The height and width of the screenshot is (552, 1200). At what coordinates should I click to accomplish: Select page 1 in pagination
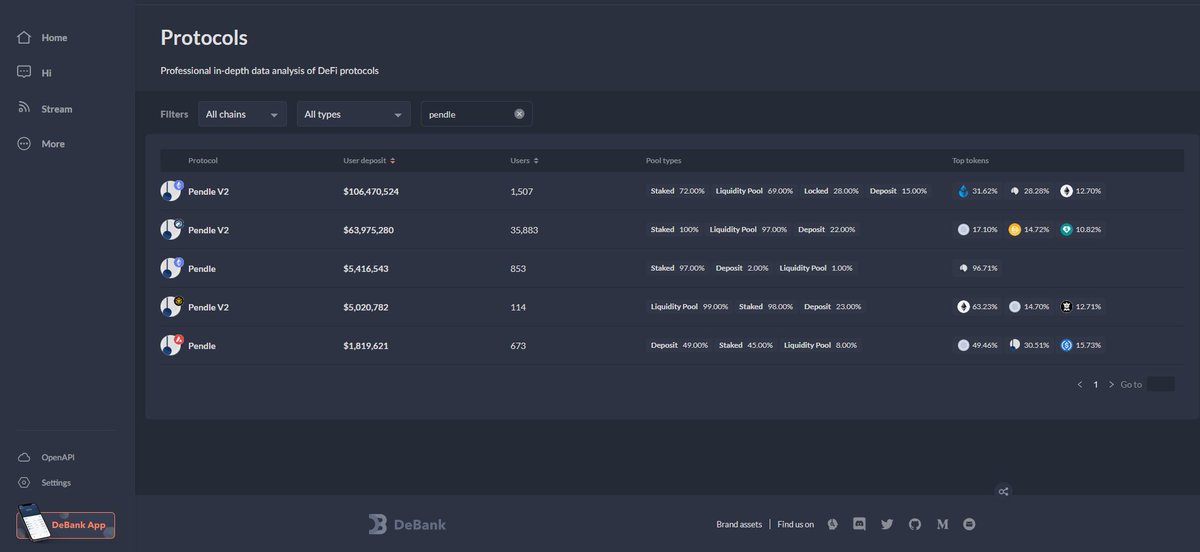pos(1096,384)
